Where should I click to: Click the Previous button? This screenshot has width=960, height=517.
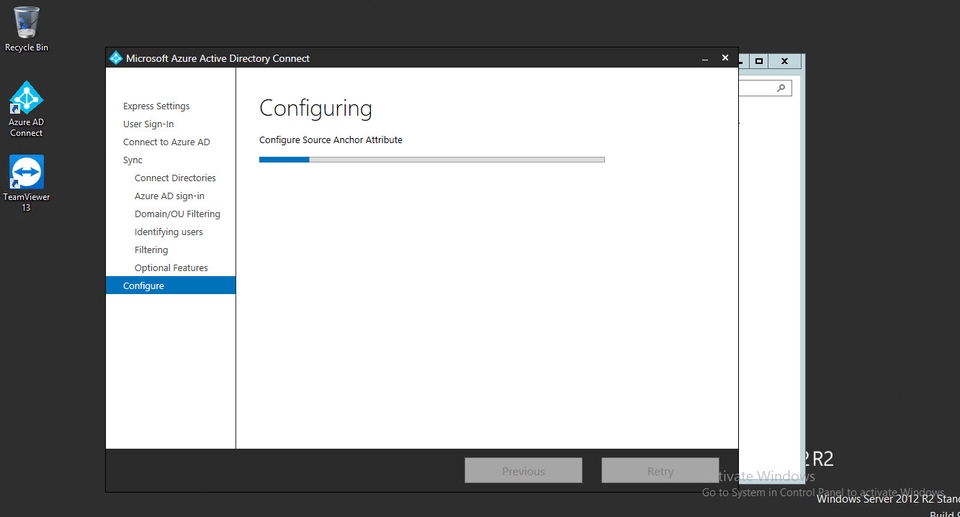[x=523, y=470]
